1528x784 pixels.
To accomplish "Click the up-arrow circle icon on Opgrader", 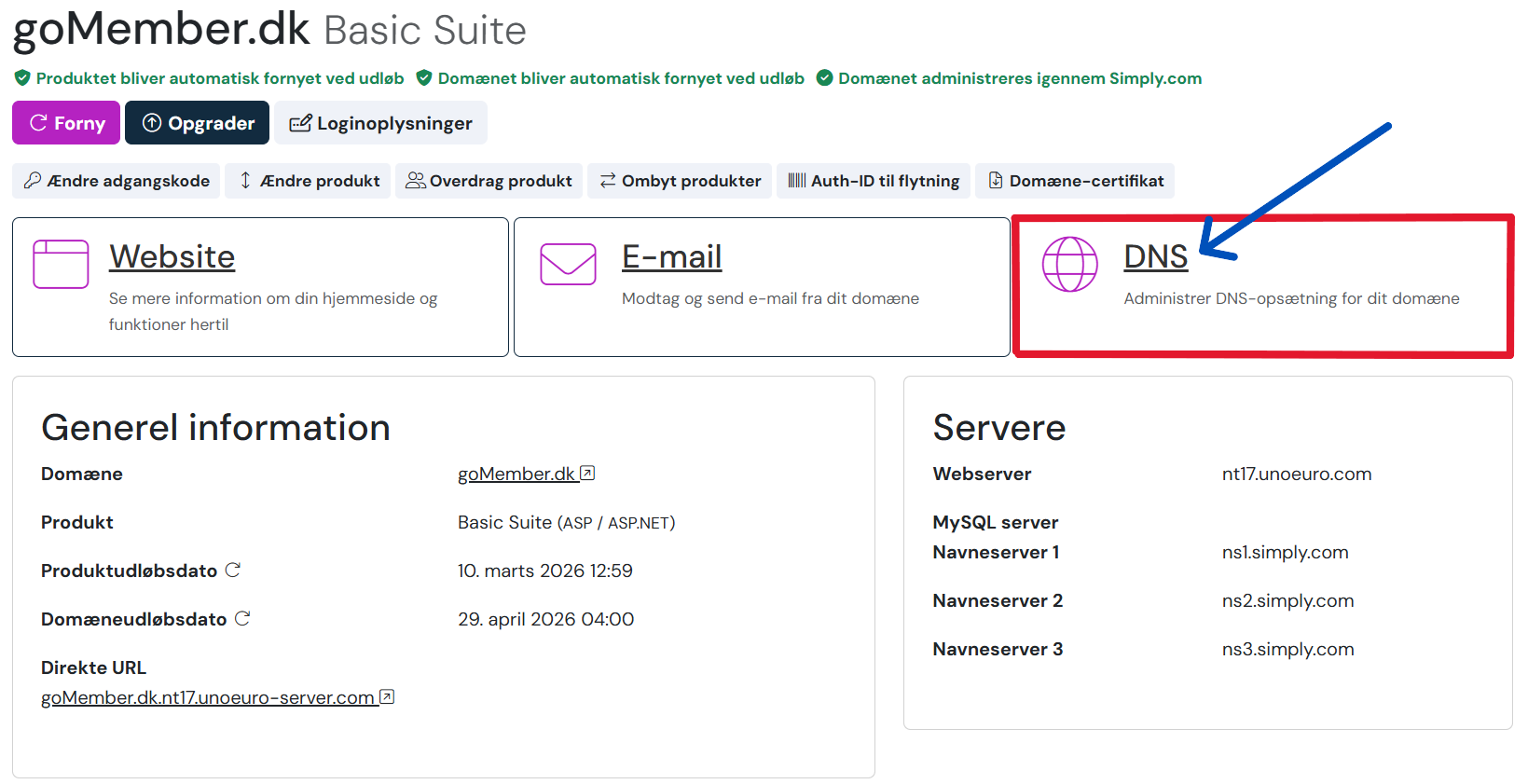I will point(152,123).
